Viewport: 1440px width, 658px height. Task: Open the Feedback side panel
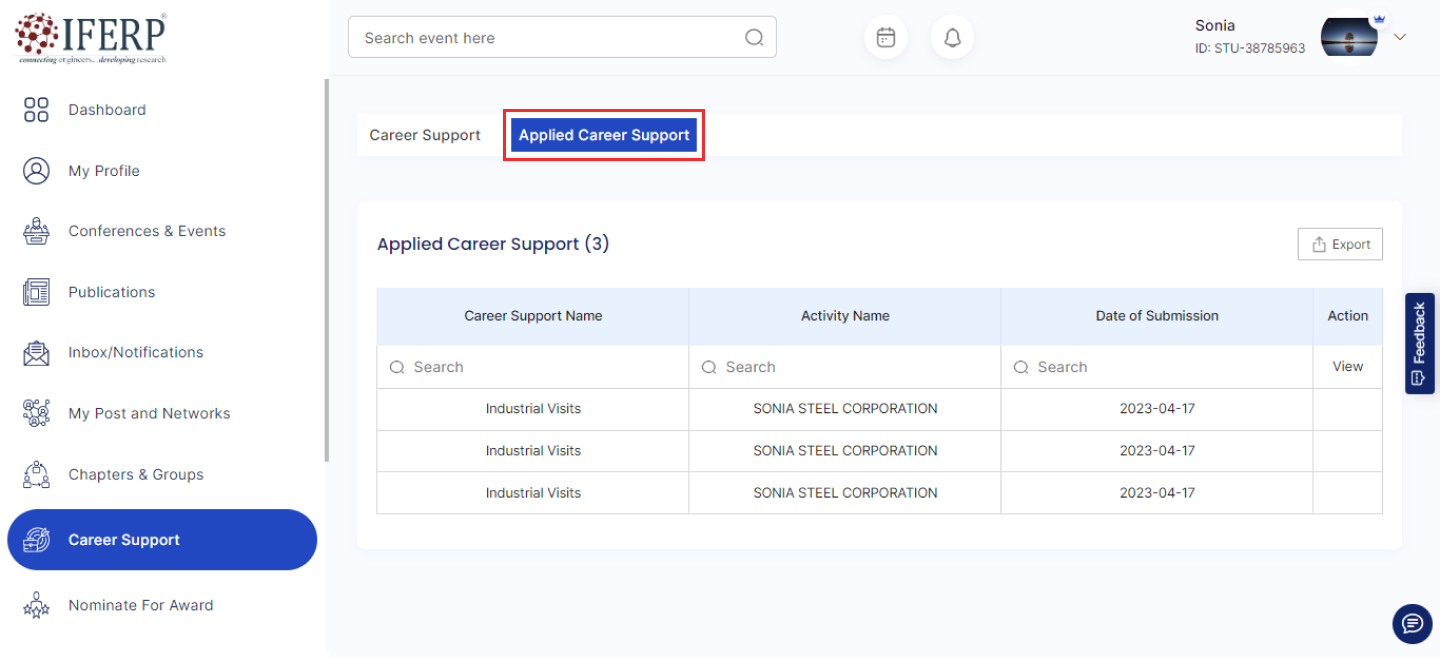coord(1419,343)
